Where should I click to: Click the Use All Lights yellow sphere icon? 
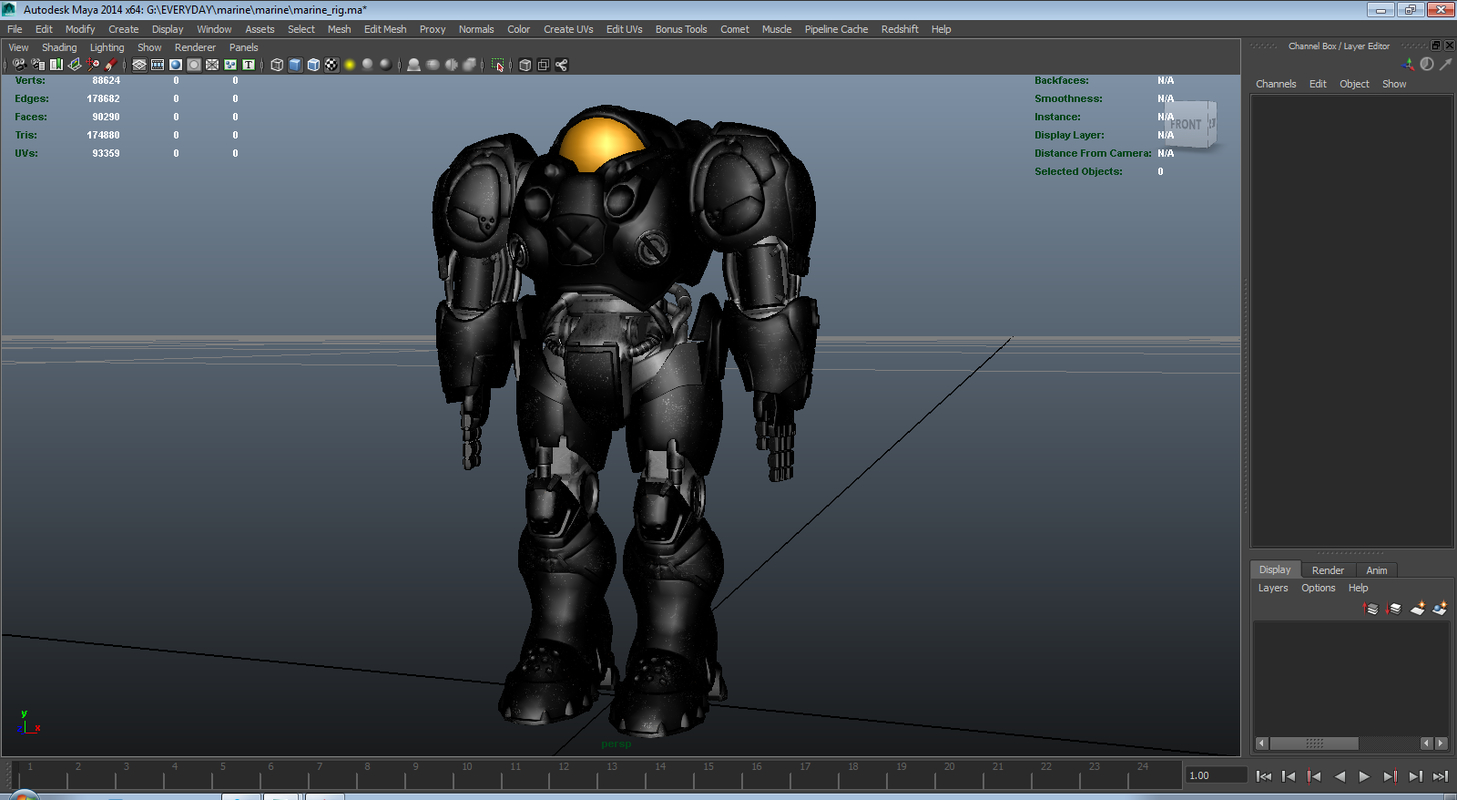pos(350,65)
